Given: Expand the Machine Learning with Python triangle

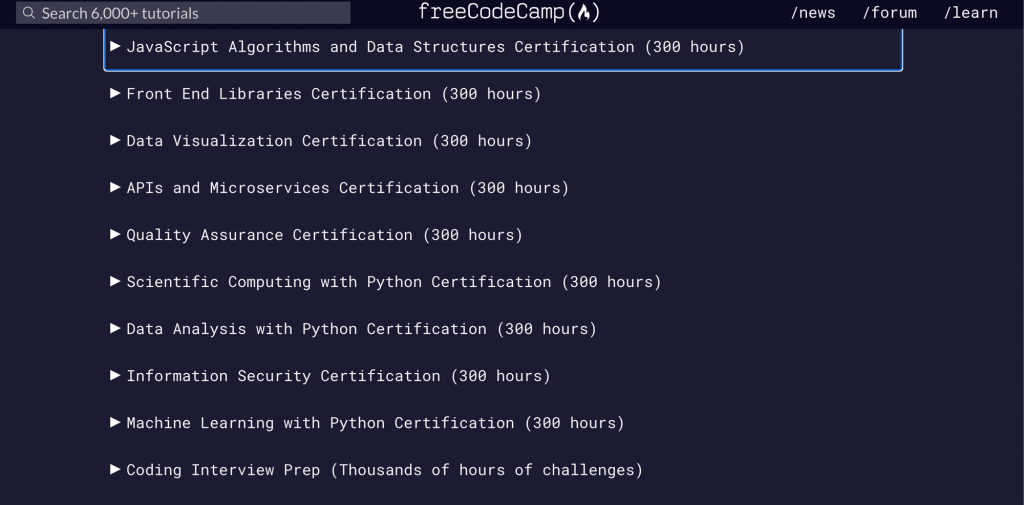Looking at the screenshot, I should pos(116,422).
